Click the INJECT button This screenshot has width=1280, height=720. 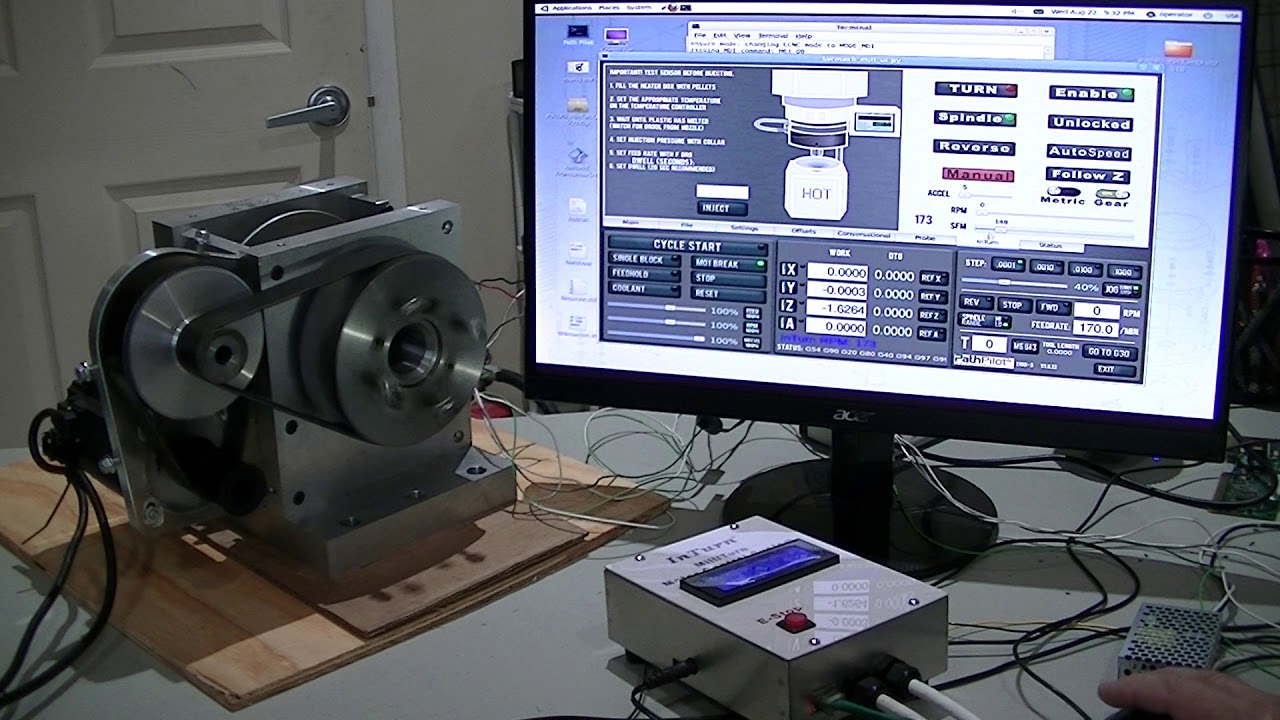[x=721, y=208]
